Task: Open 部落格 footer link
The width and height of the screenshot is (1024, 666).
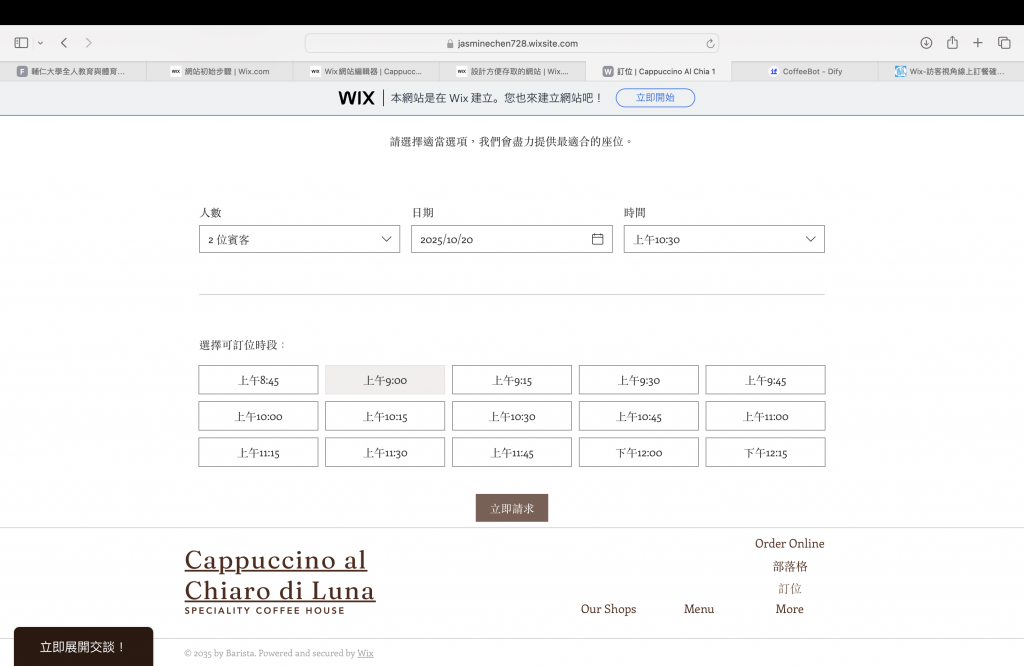Action: pos(790,566)
